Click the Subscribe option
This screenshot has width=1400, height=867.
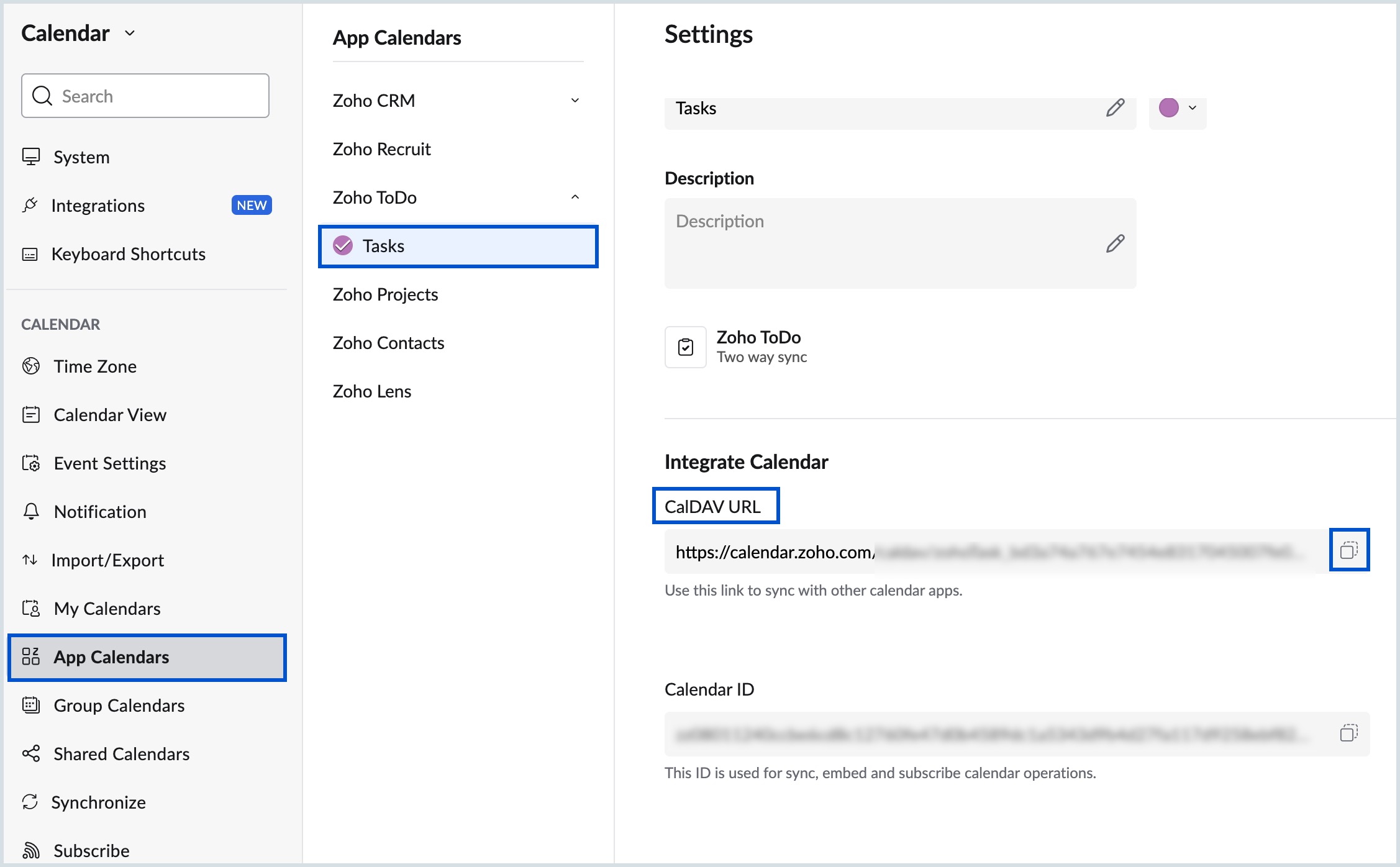[x=91, y=850]
